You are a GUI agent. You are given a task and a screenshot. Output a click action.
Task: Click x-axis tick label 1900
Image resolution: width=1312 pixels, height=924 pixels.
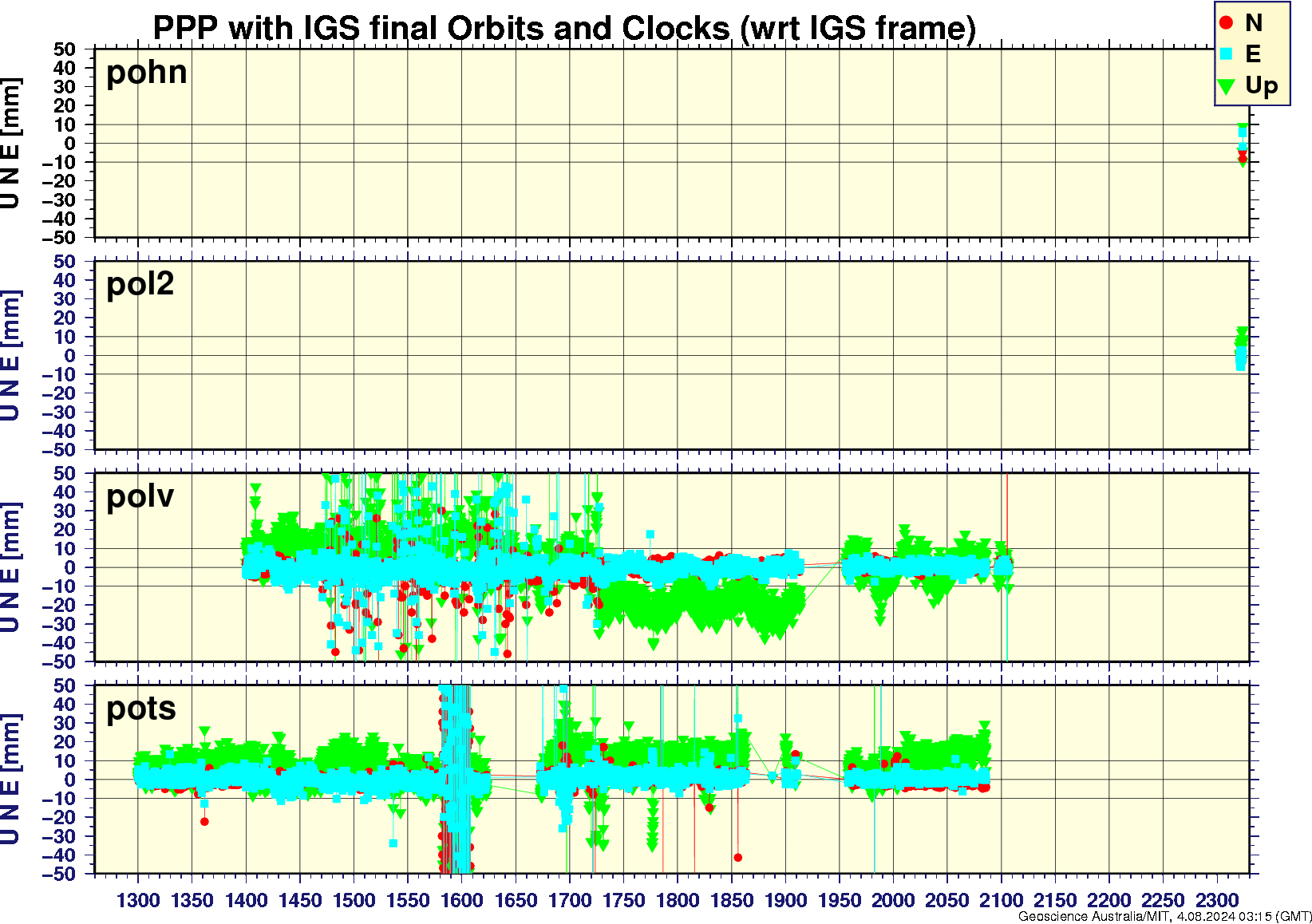pyautogui.click(x=785, y=901)
